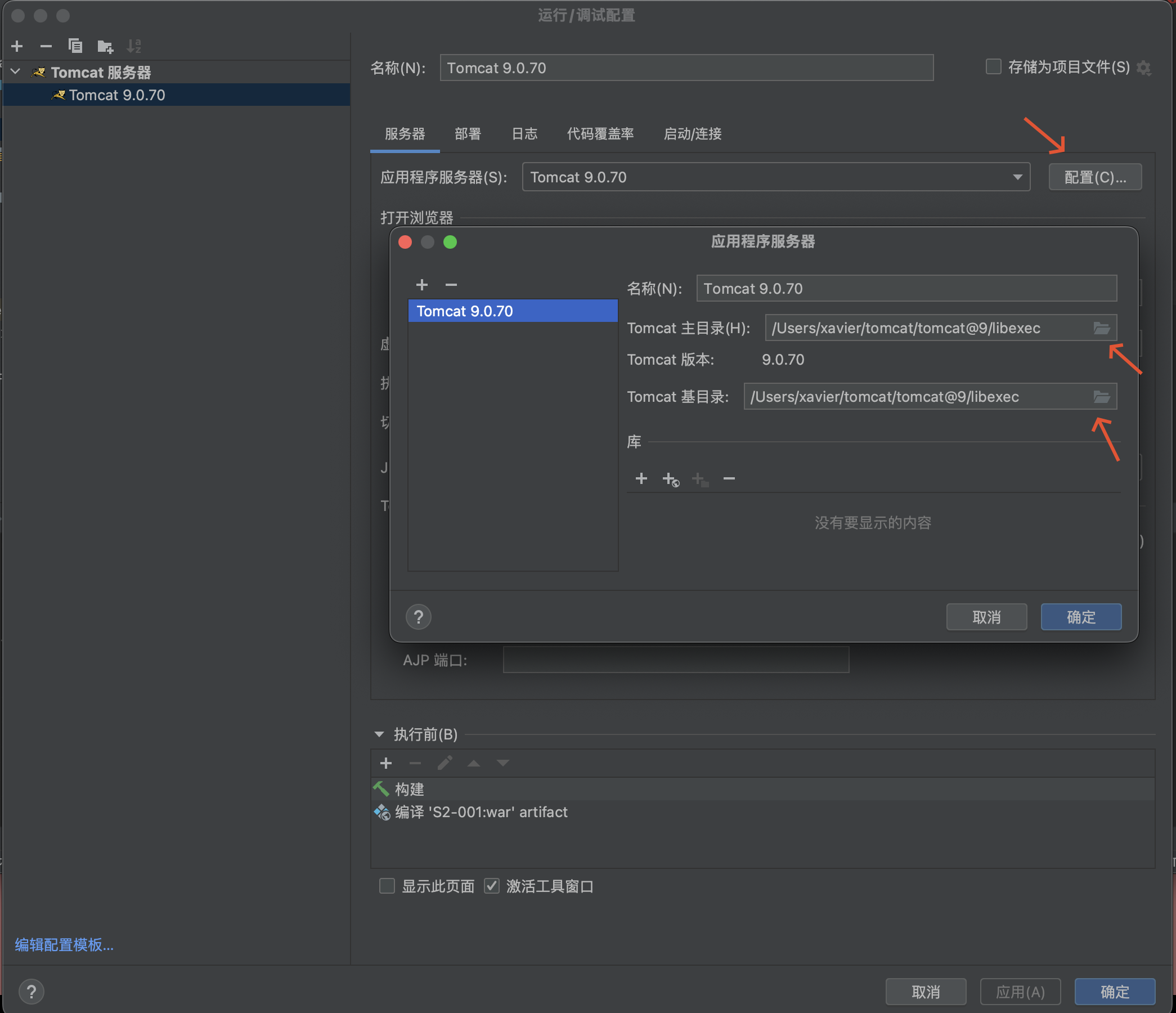Toggle 显示此页面 checkbox
The image size is (1176, 1013).
pyautogui.click(x=387, y=886)
